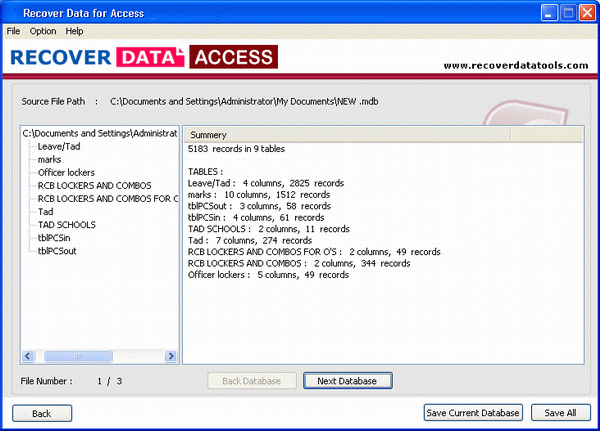Select the tblPCSout table
The height and width of the screenshot is (431, 600).
click(x=59, y=251)
